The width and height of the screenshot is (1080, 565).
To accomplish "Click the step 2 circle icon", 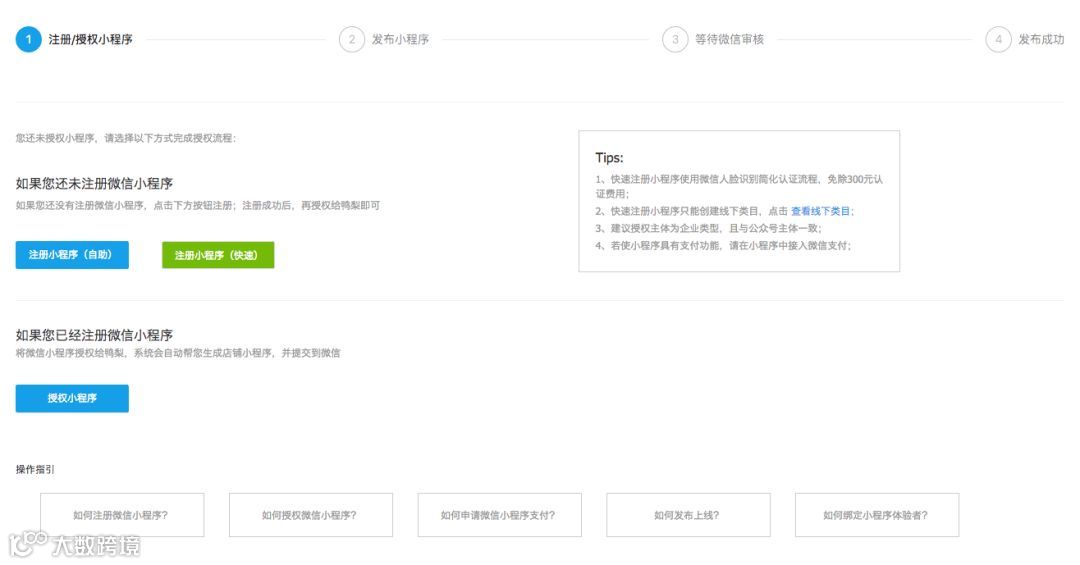I will 351,39.
